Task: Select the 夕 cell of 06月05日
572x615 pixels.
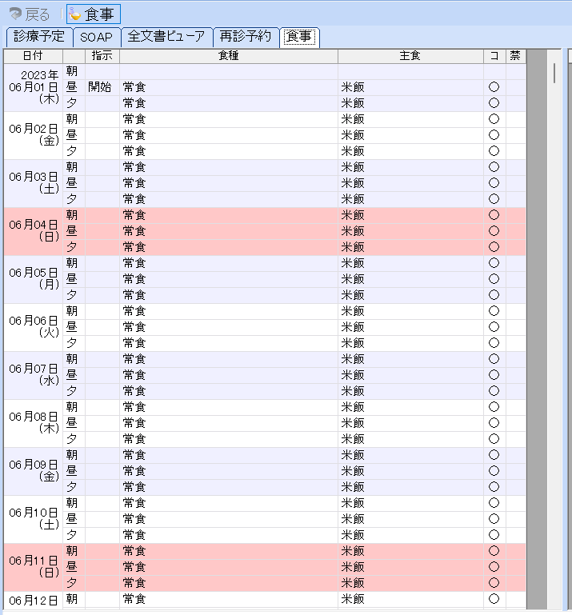Action: pyautogui.click(x=74, y=295)
